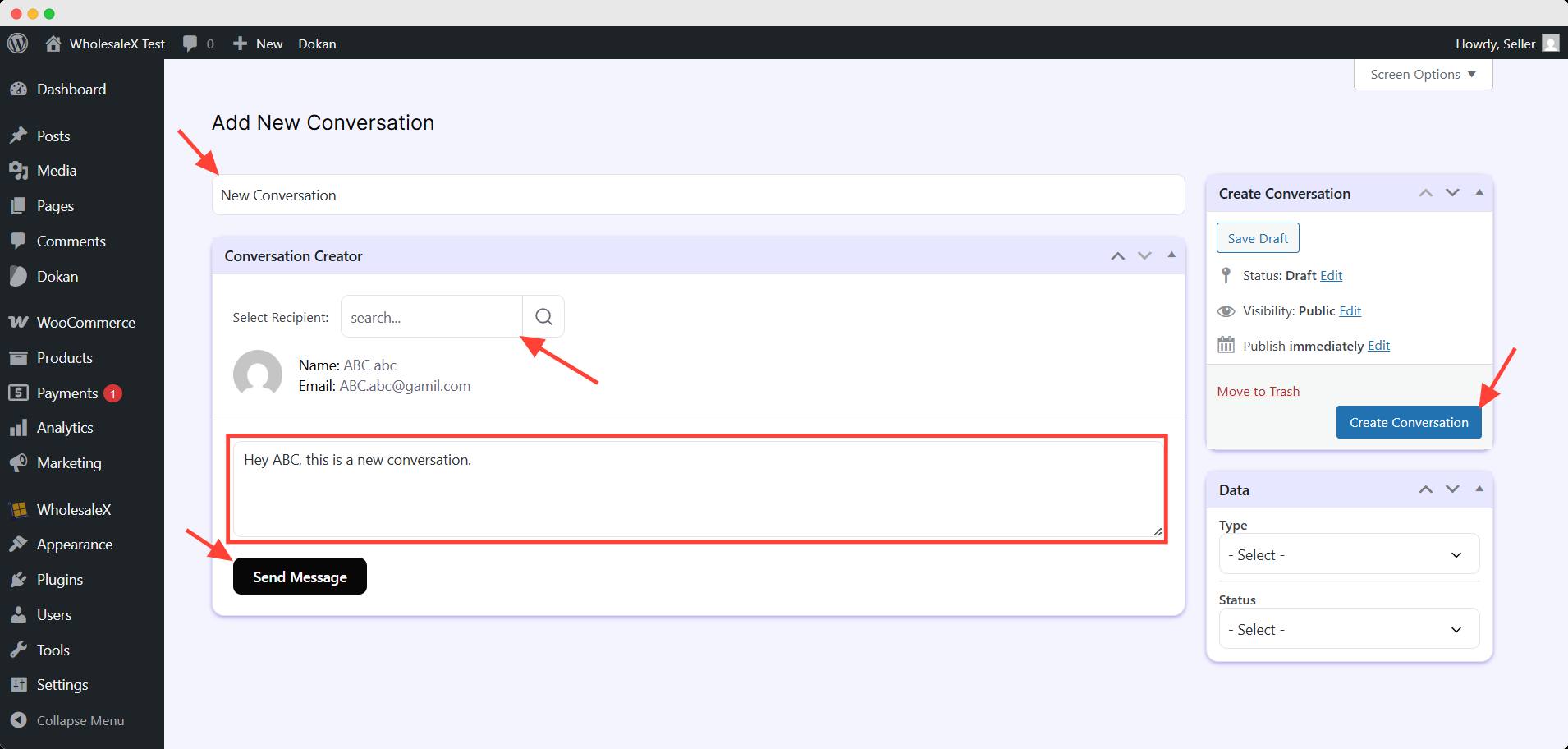1568x749 pixels.
Task: Click the home icon beside WholesaleX Test
Action: 53,44
